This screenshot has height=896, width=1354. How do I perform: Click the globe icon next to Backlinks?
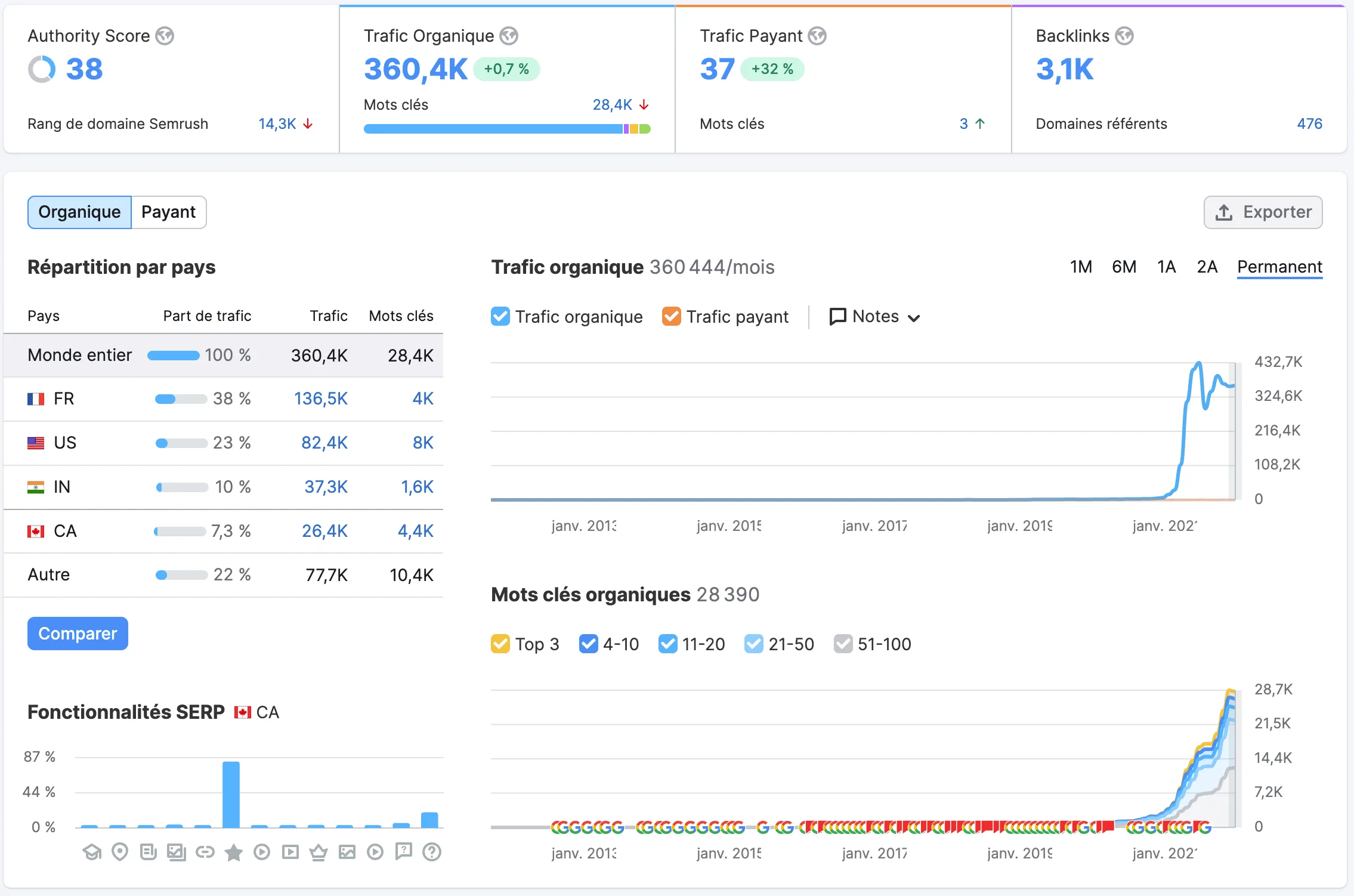pyautogui.click(x=1124, y=36)
